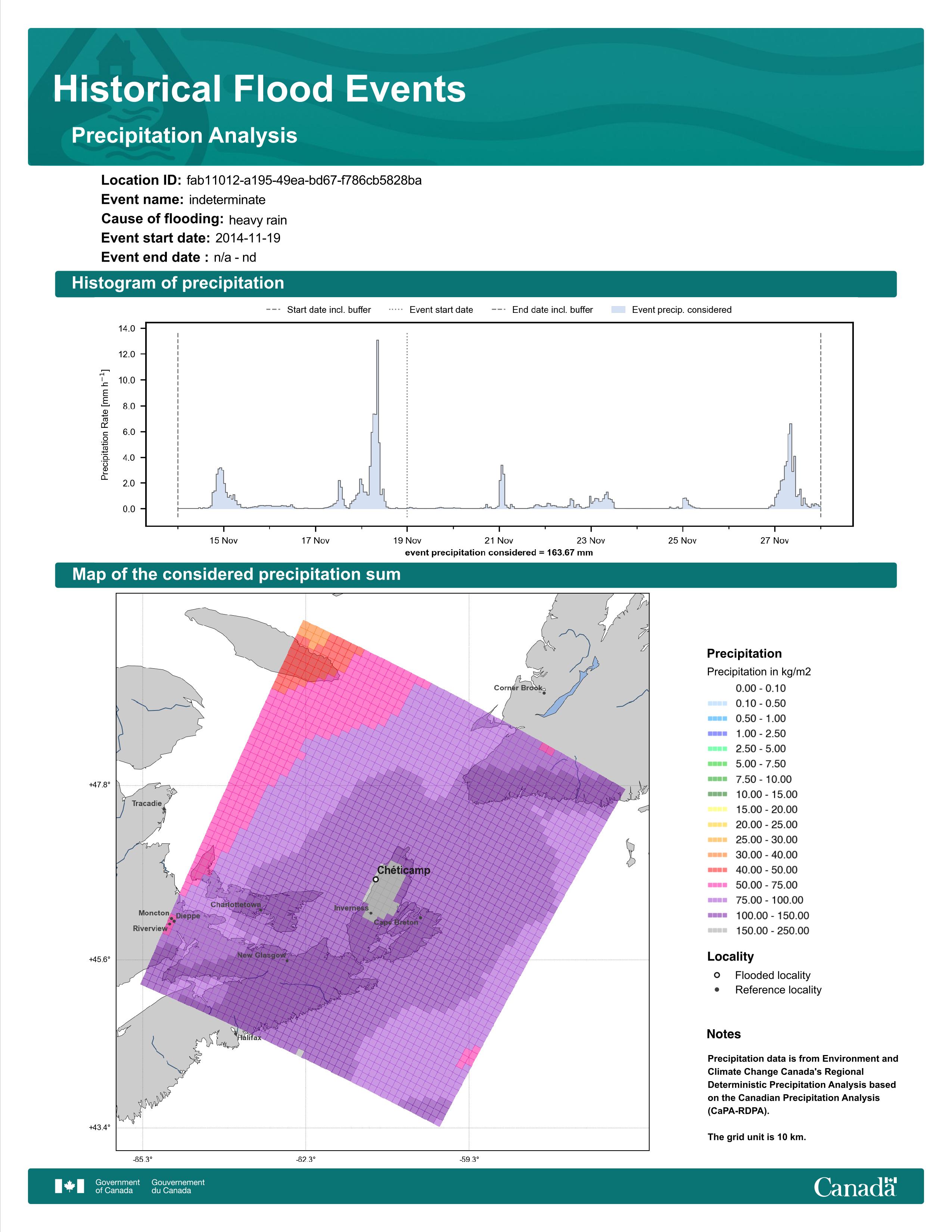Click the 40.00 - 50.00 red swatch
This screenshot has width=952, height=1232.
[717, 870]
